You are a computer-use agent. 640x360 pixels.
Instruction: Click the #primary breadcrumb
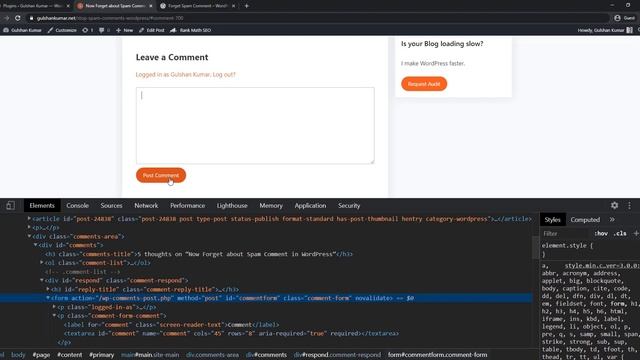[x=102, y=355]
